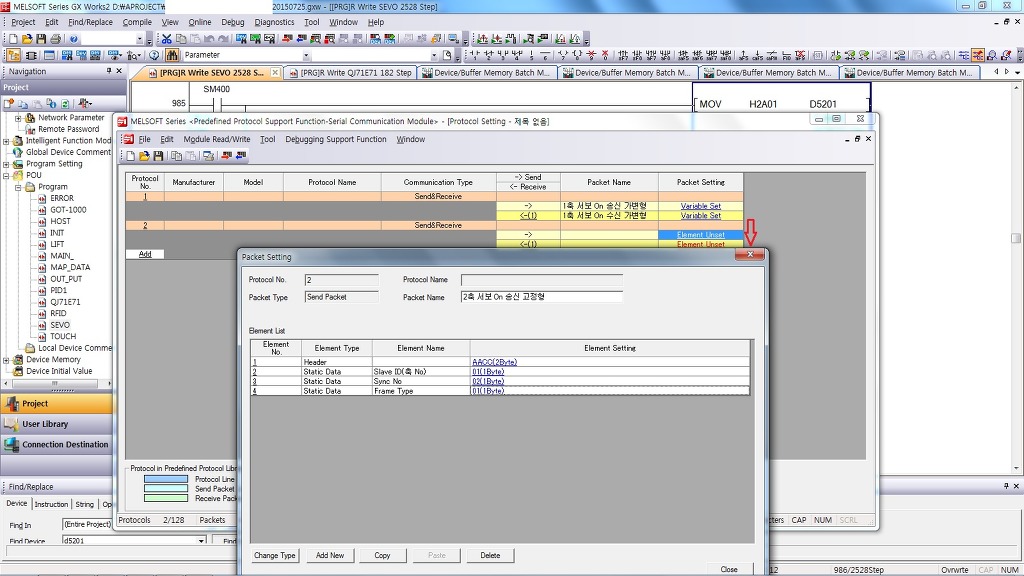Open the Connection Destination navigation view
This screenshot has height=576, width=1024.
[x=64, y=445]
